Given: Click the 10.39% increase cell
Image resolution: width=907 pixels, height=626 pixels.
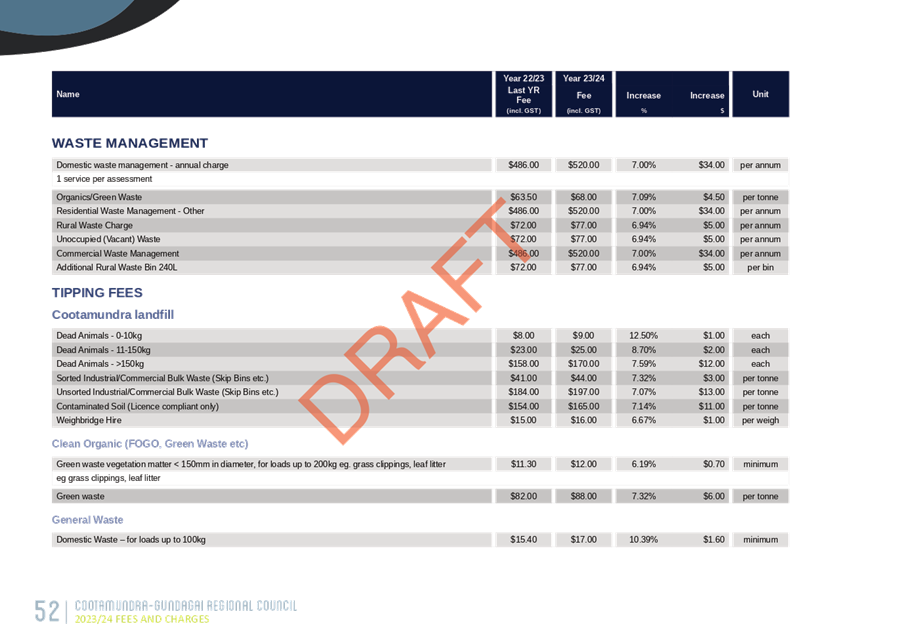Looking at the screenshot, I should 644,540.
